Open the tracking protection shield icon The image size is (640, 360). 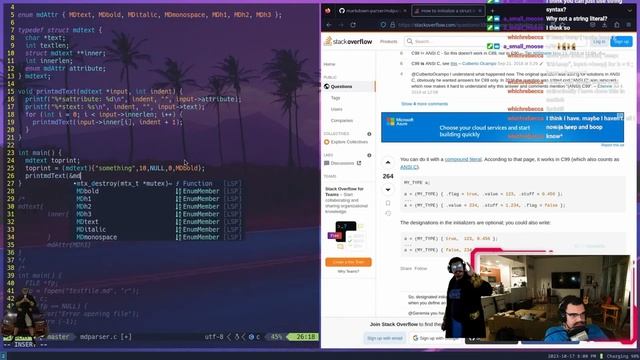[x=383, y=25]
